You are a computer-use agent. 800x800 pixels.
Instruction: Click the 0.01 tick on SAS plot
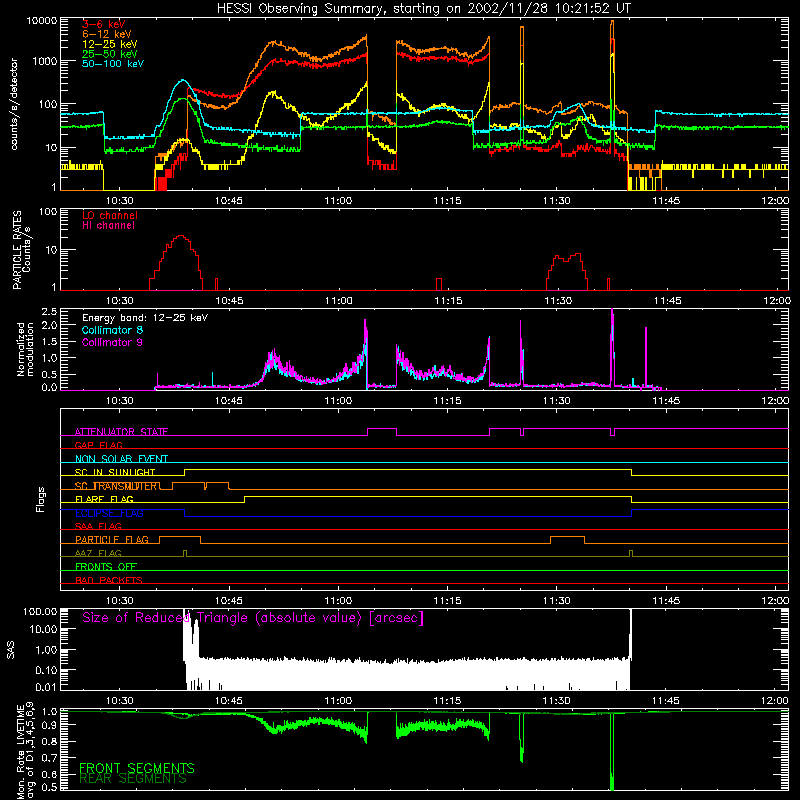pos(46,687)
